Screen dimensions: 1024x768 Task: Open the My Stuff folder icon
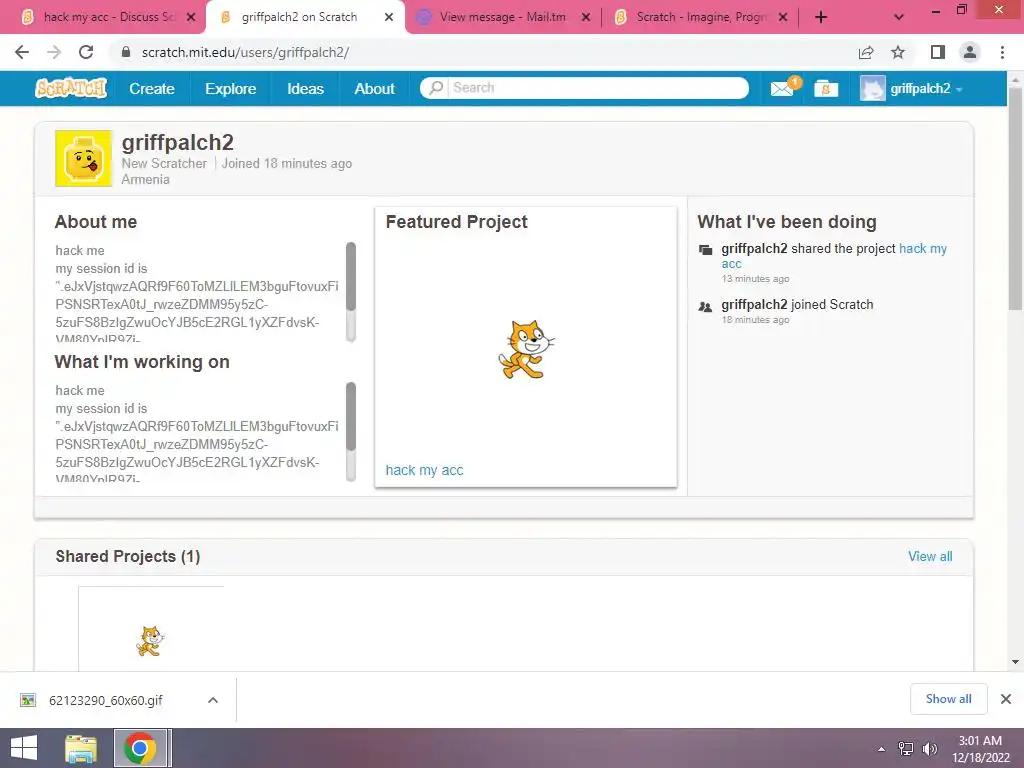coord(826,89)
